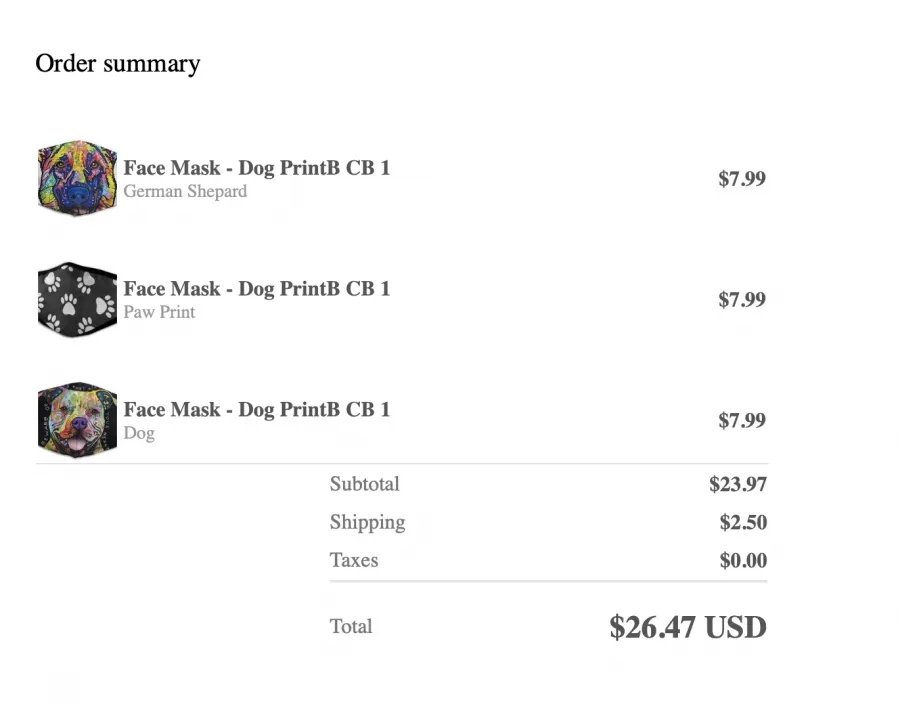Click the $7.99 price of Dog mask

742,421
